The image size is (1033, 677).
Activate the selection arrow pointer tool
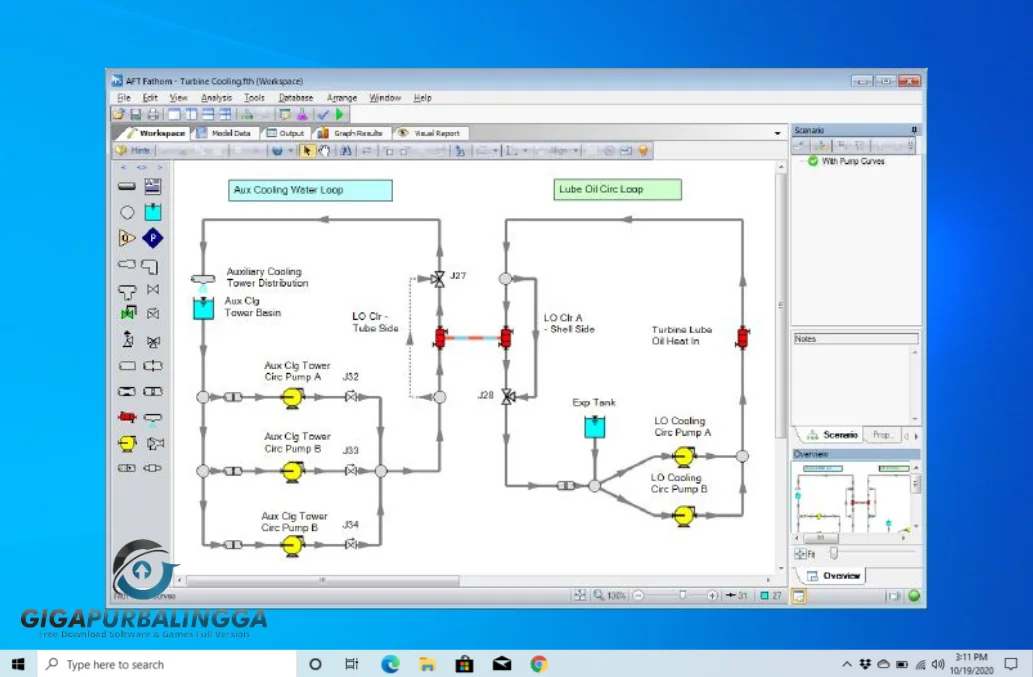pyautogui.click(x=308, y=150)
